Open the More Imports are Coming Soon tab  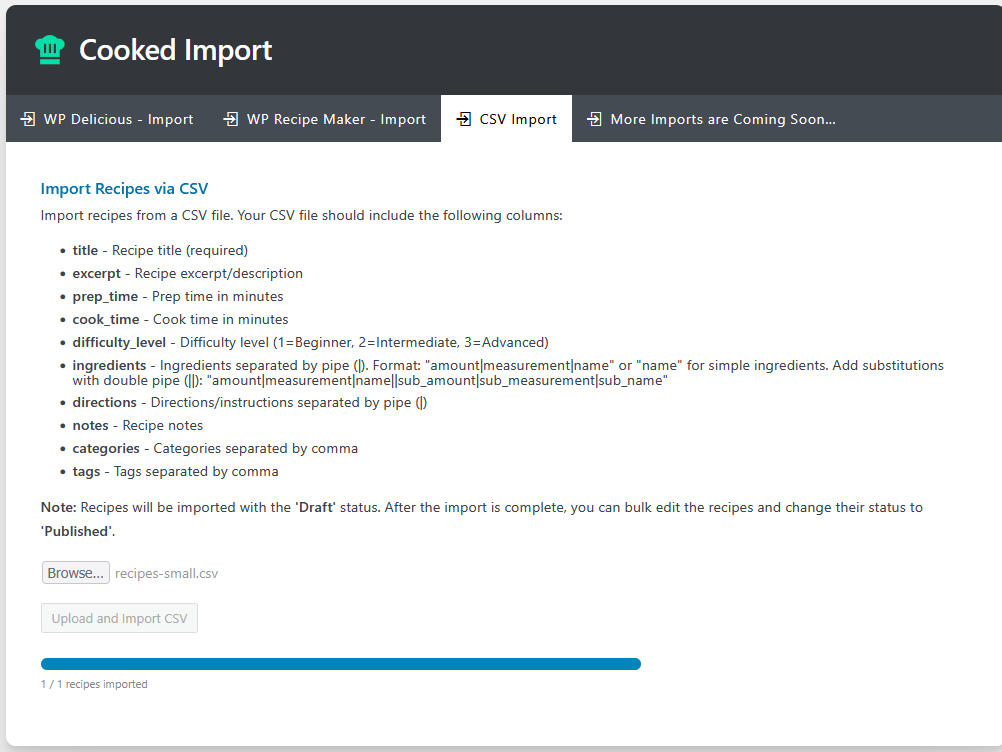[x=722, y=119]
